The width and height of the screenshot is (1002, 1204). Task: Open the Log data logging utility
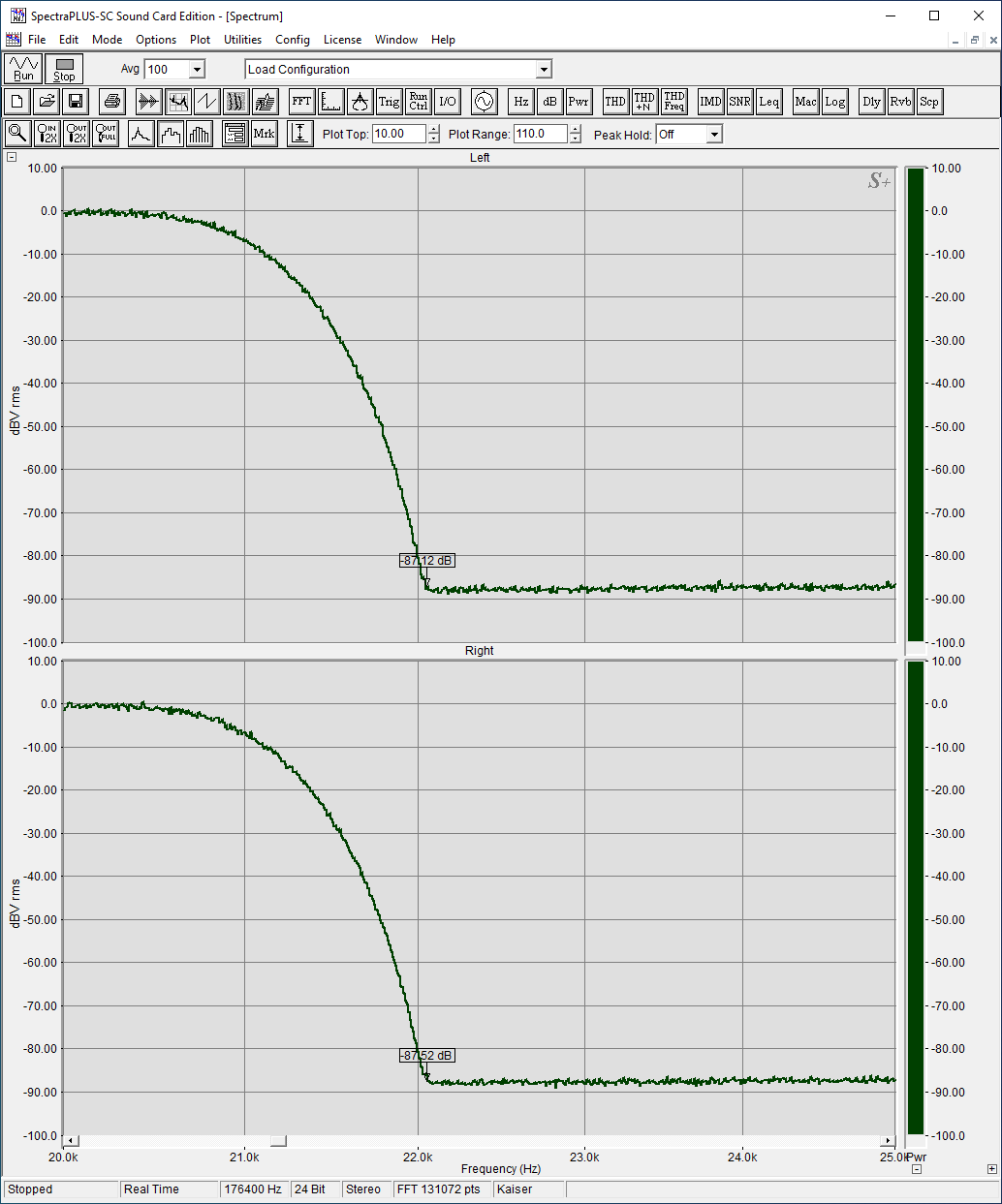[834, 102]
